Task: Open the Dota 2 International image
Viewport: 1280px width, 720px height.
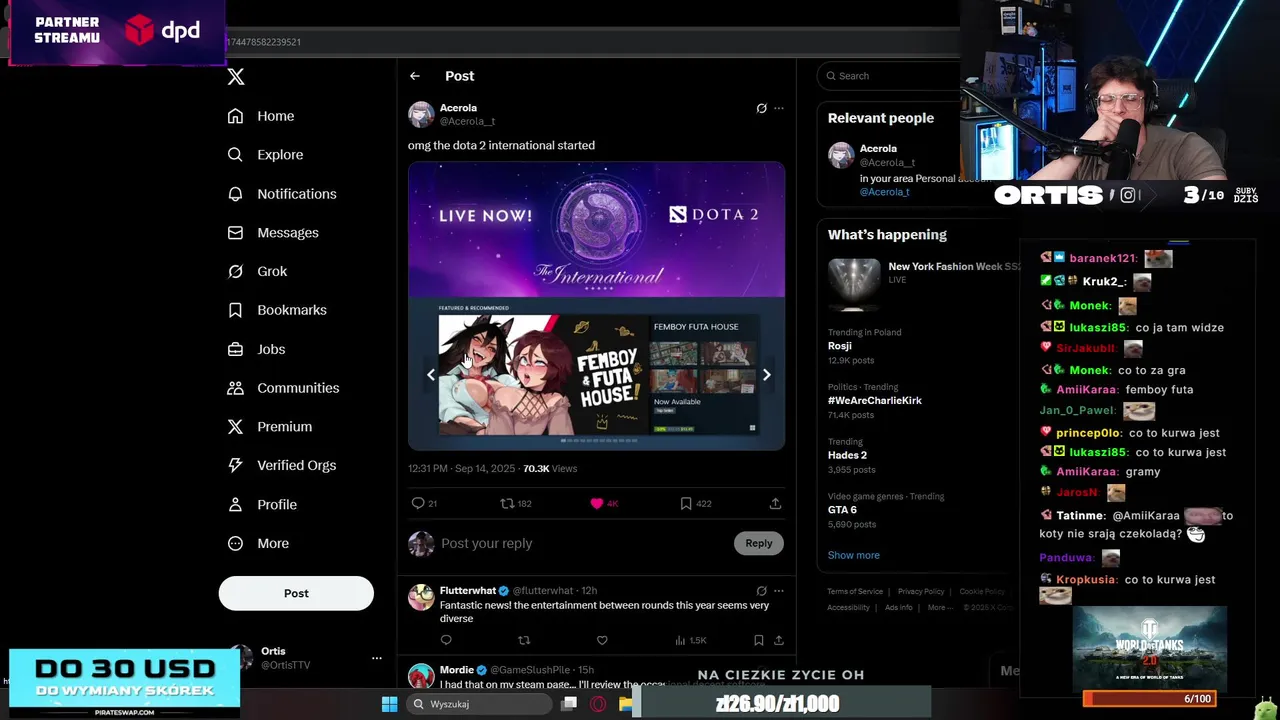Action: [596, 306]
